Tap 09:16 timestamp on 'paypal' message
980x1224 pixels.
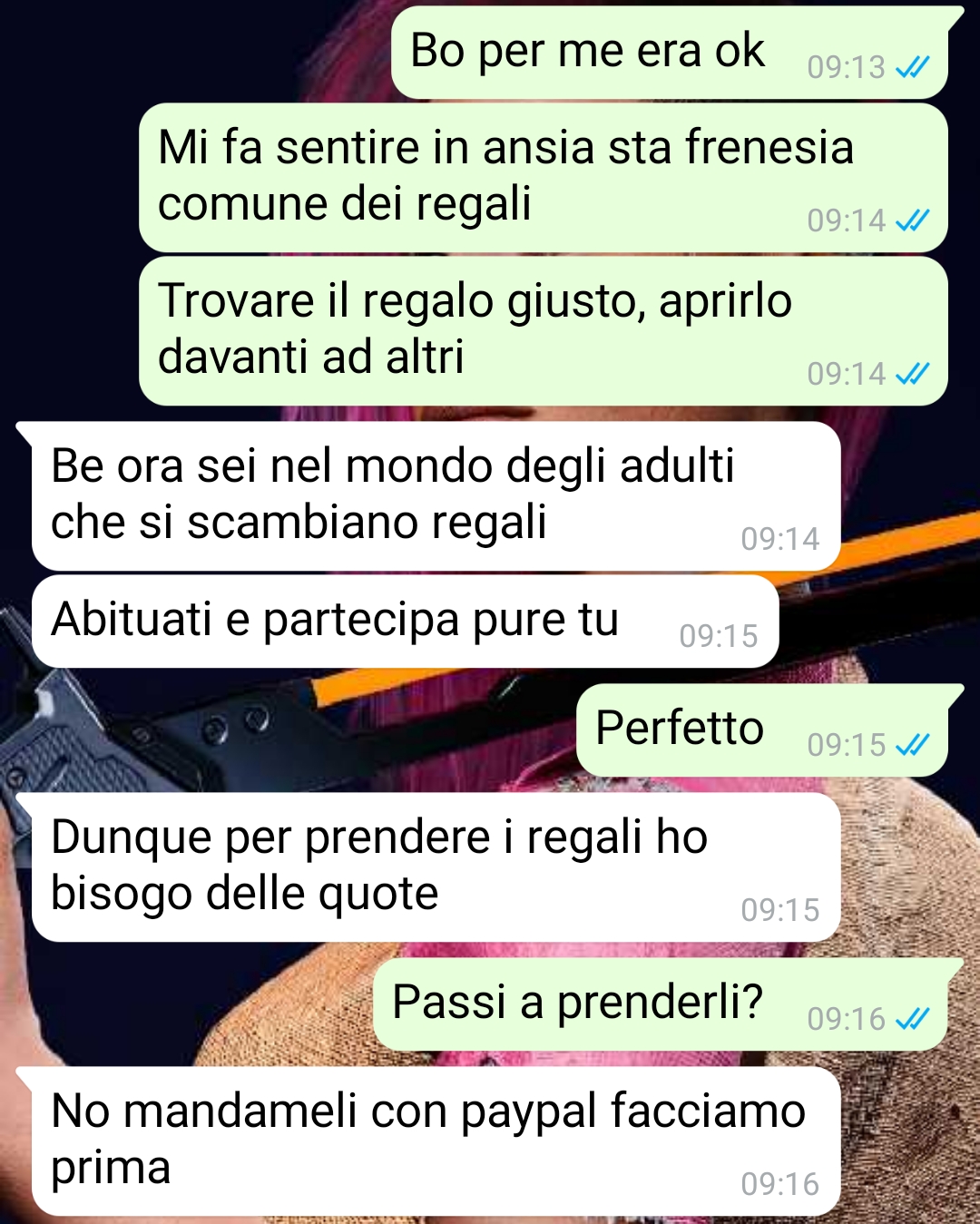(x=779, y=1184)
